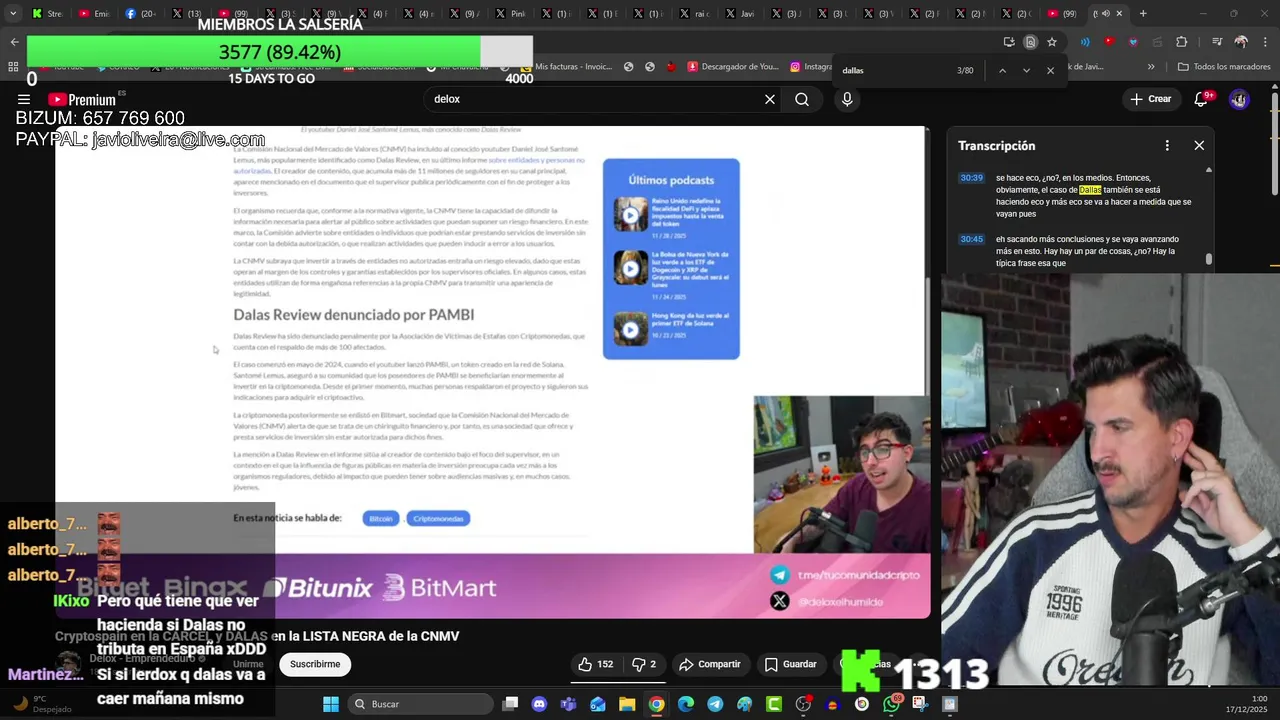The height and width of the screenshot is (720, 1280).
Task: Bookmark this page with star icon
Action: (1052, 42)
